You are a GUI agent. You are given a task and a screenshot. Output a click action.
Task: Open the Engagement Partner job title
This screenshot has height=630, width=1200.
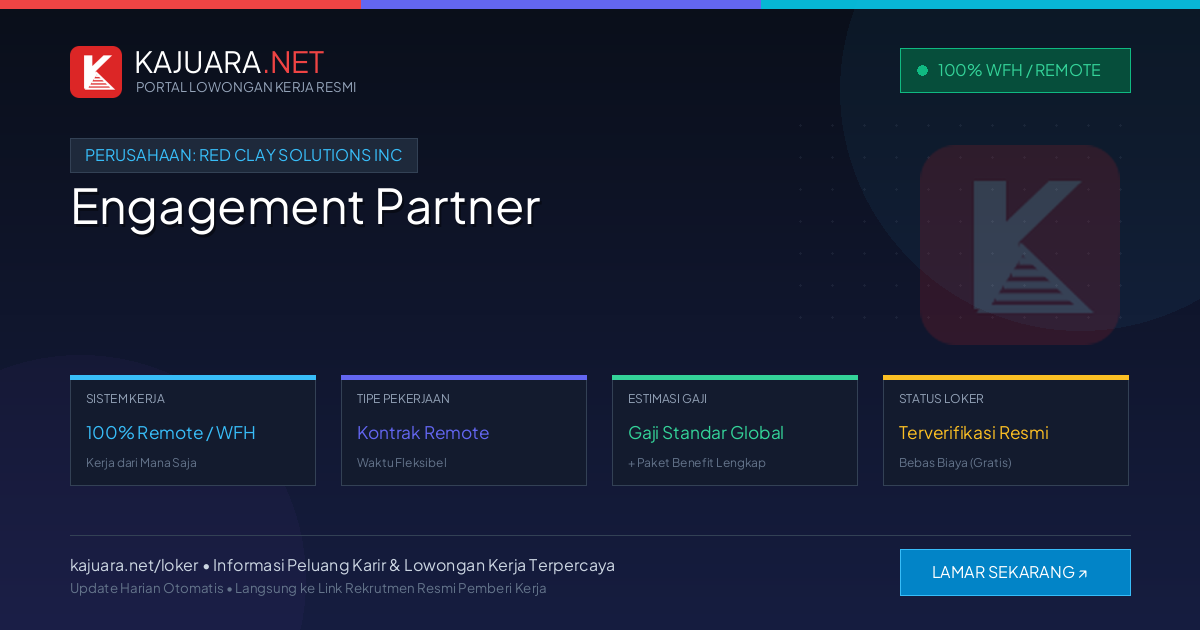[x=305, y=207]
